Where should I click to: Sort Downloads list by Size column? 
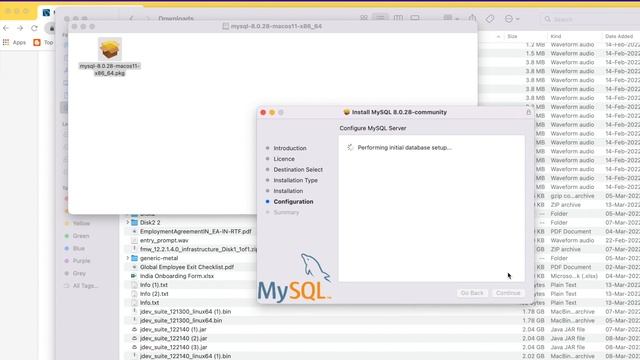coord(512,36)
